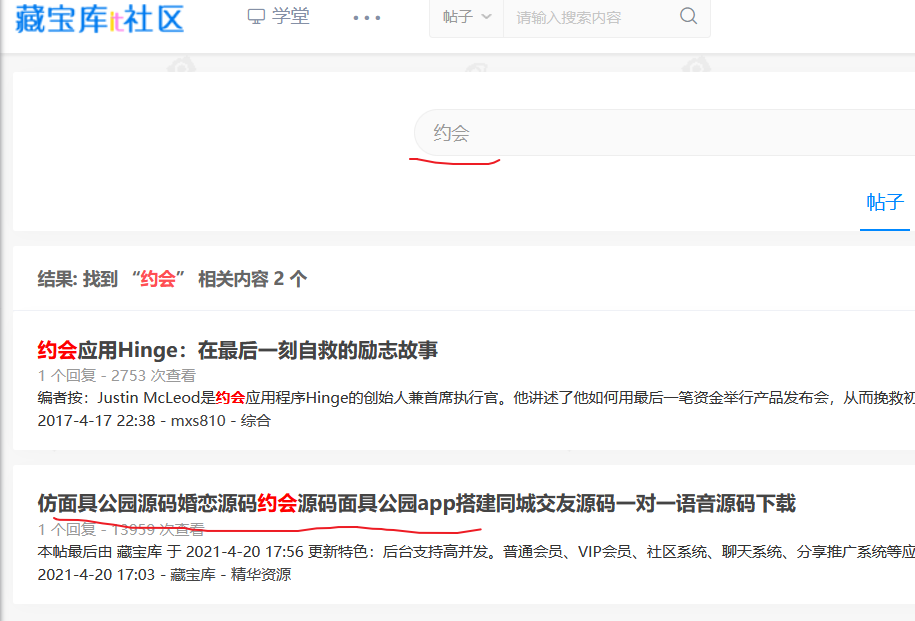Click the monitor icon beside 学堂
This screenshot has width=915, height=621.
(257, 17)
